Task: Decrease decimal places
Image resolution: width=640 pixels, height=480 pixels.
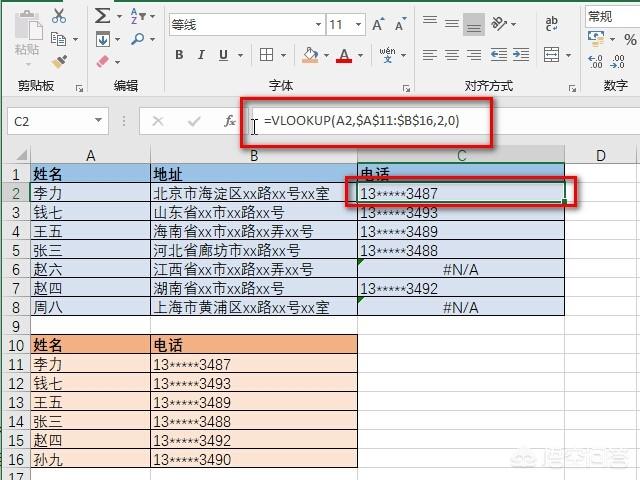Action: [x=618, y=62]
